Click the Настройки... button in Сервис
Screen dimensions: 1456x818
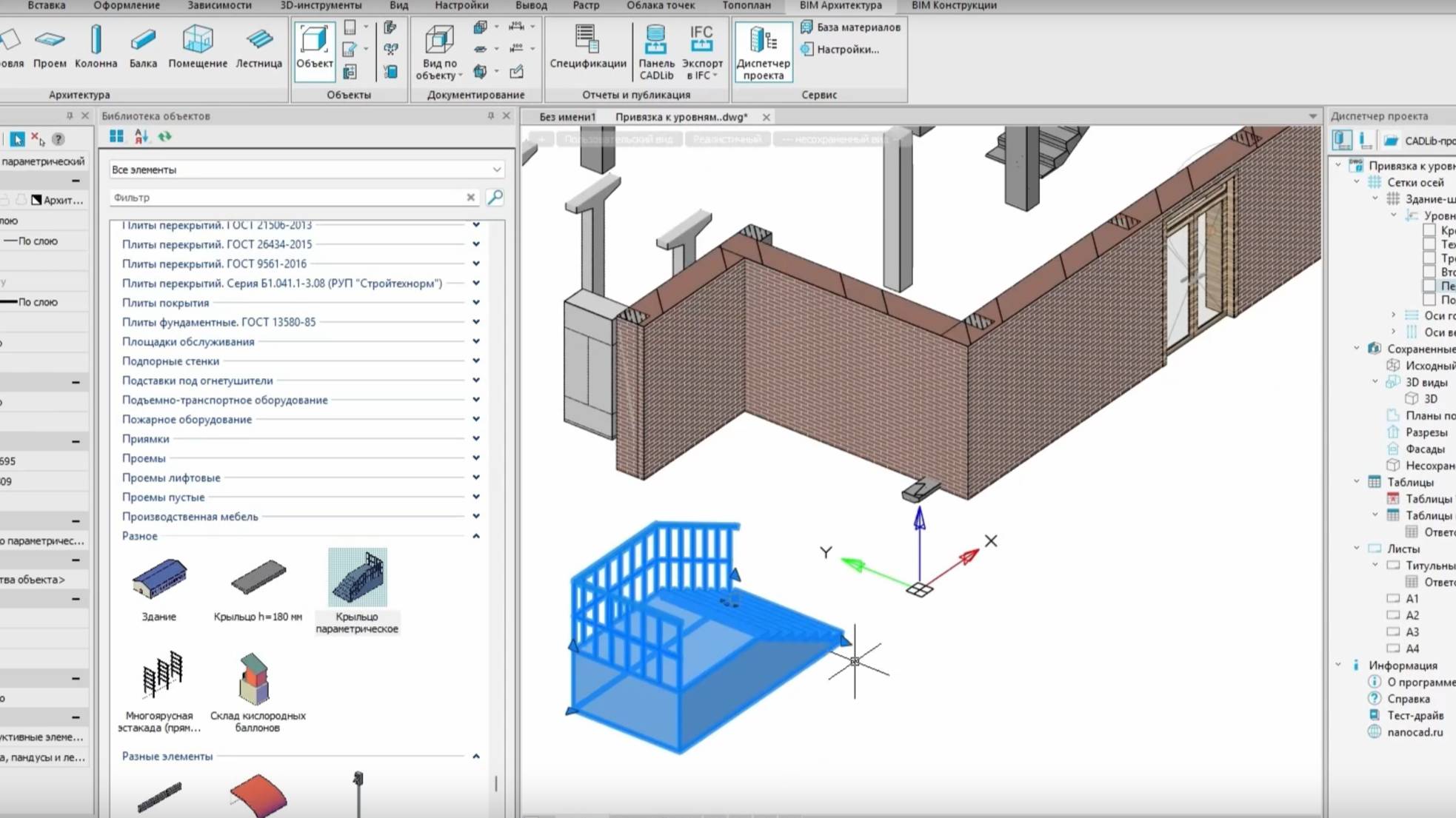[x=840, y=50]
